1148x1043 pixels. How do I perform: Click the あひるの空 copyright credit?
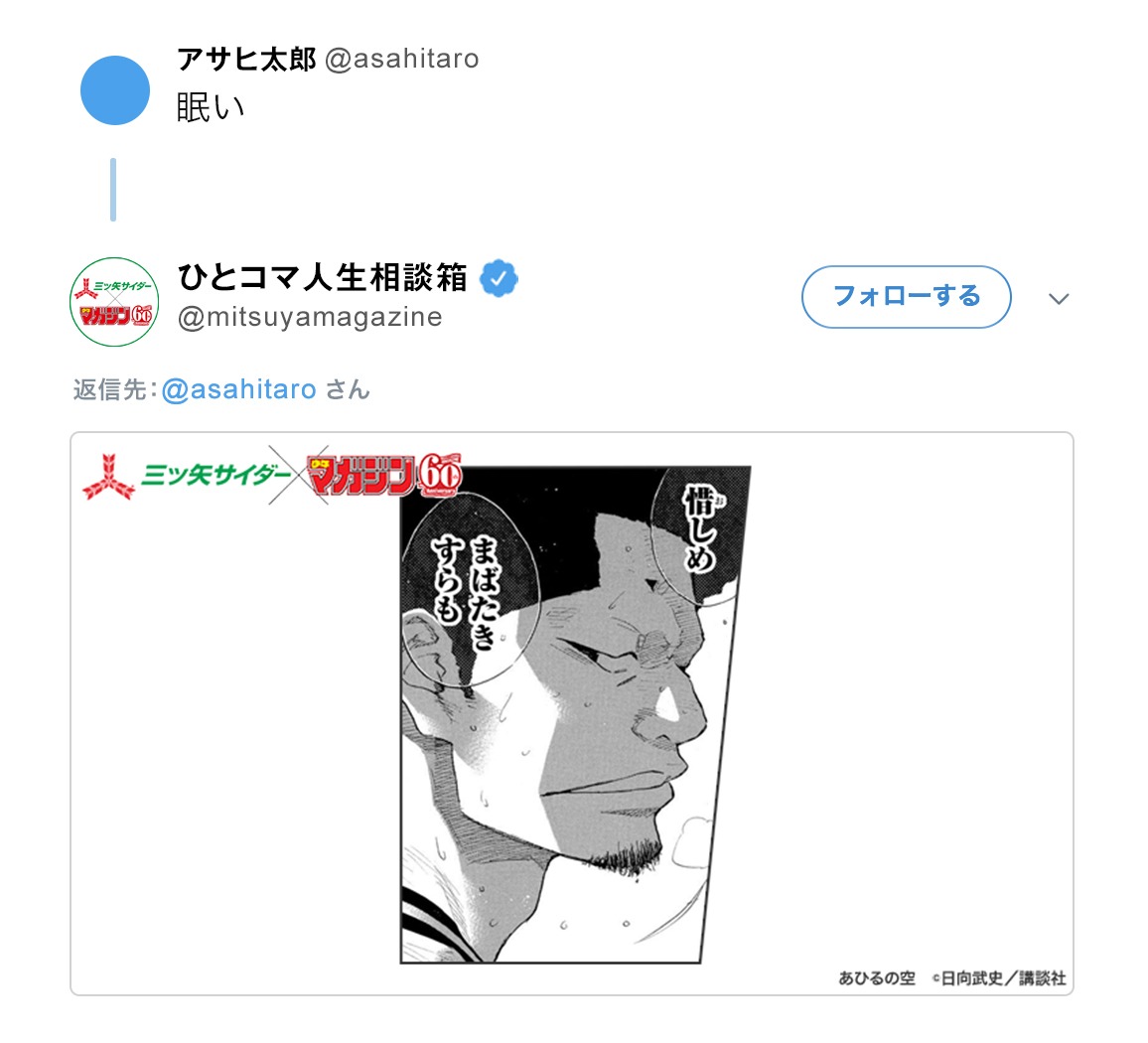point(951,977)
